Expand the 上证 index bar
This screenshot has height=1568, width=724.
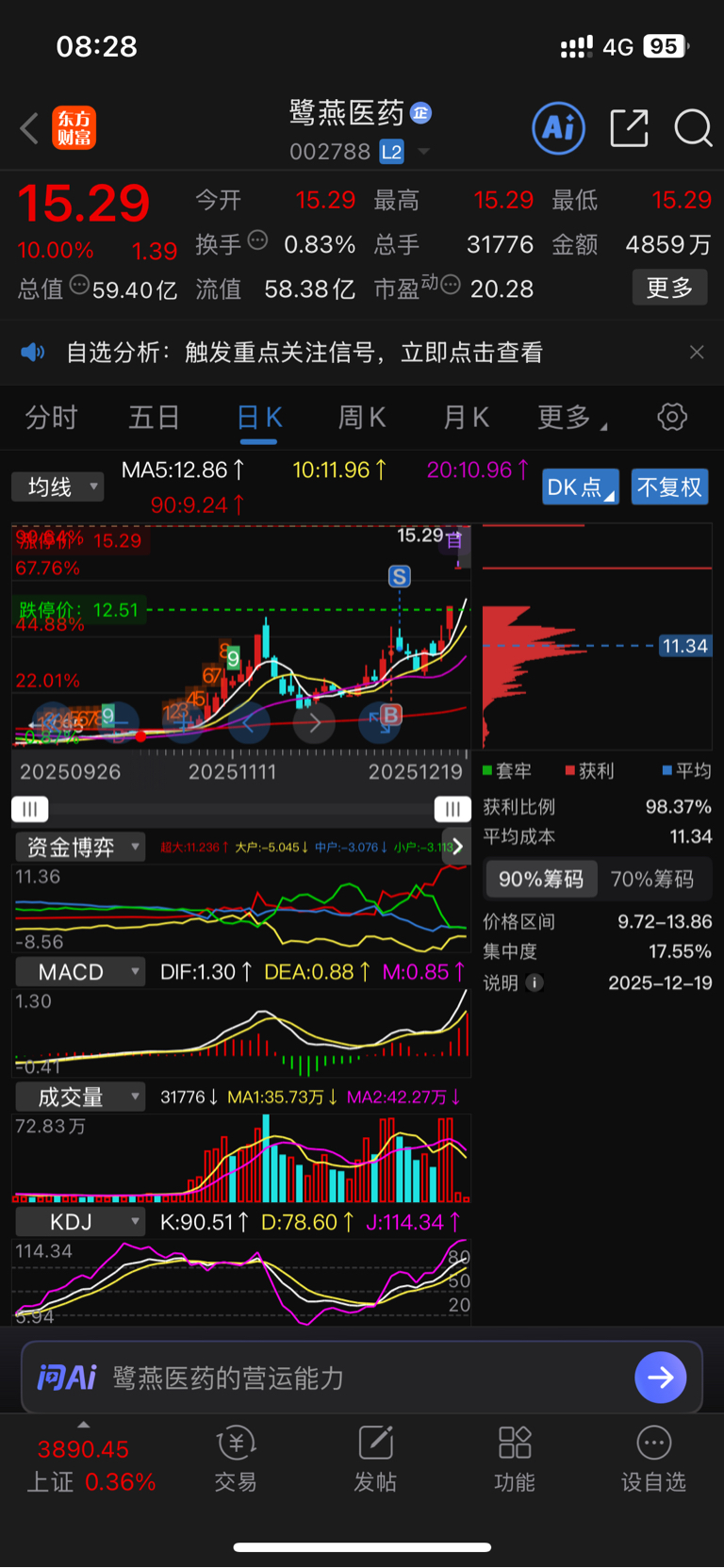[x=84, y=1425]
